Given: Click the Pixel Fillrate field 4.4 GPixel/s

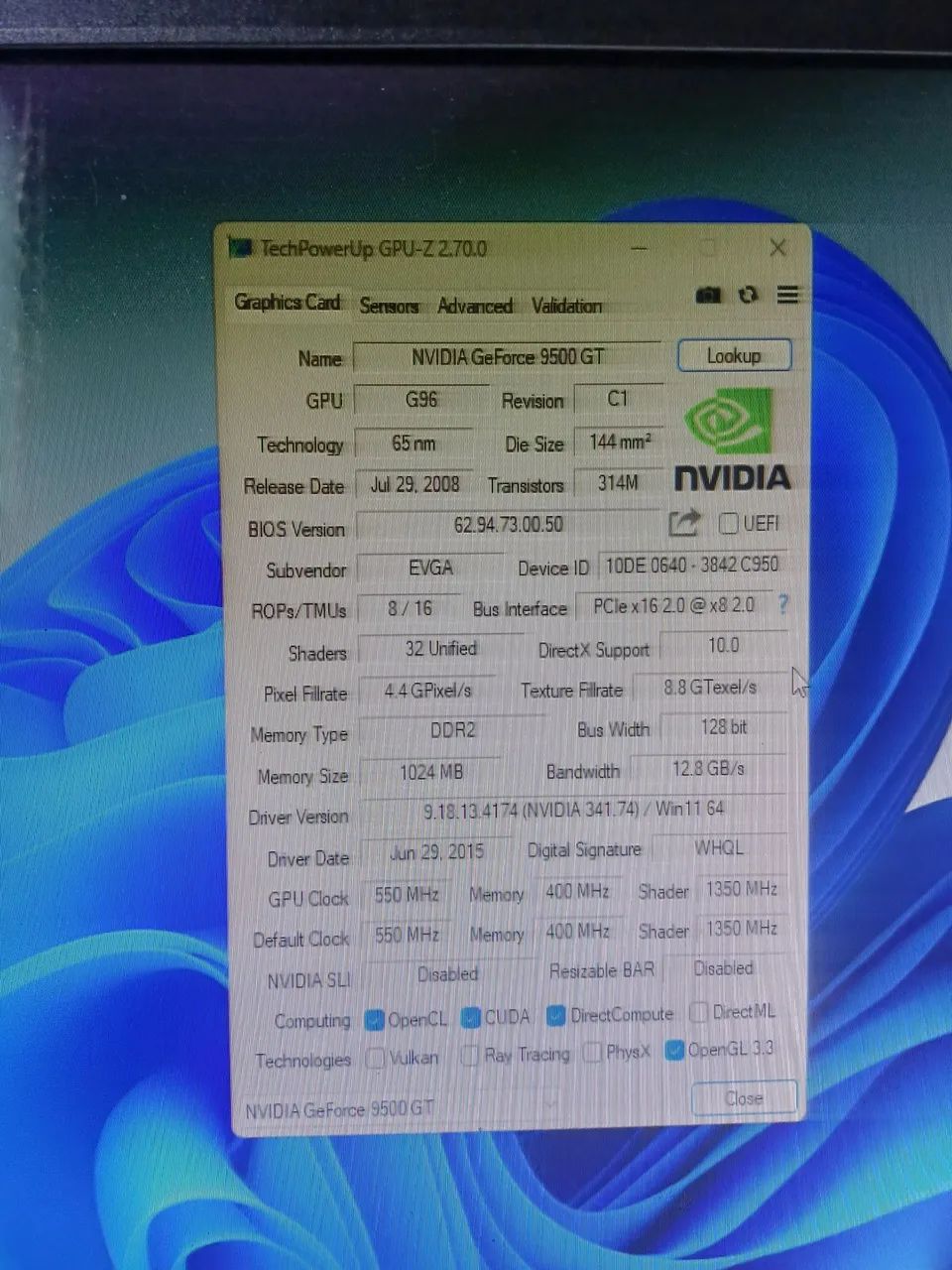Looking at the screenshot, I should tap(428, 691).
